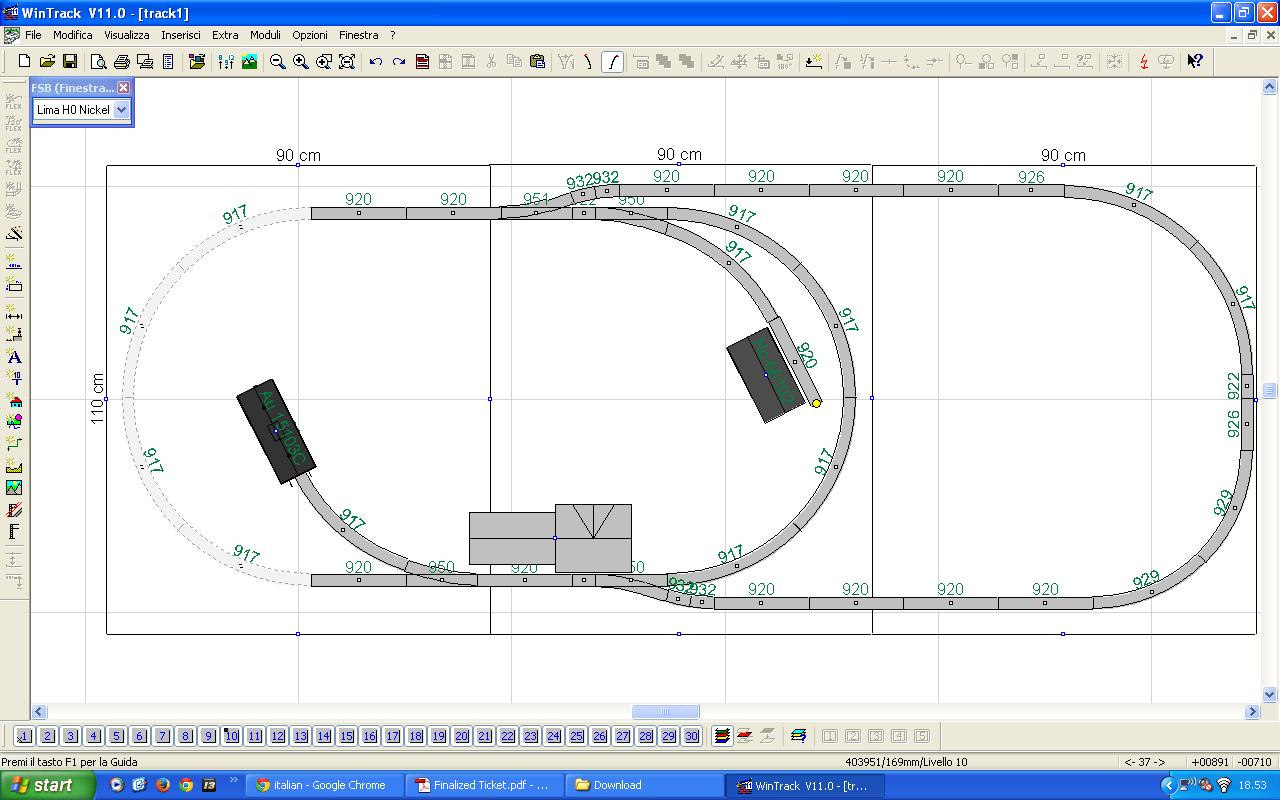This screenshot has width=1280, height=800.
Task: Click vertical scrollbar down arrow
Action: coord(1270,694)
